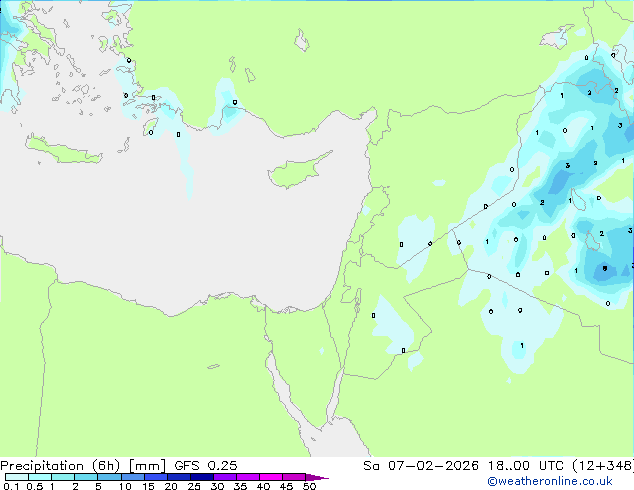Image resolution: width=634 pixels, height=490 pixels.
Task: Click the legend label '25'
Action: coord(194,486)
